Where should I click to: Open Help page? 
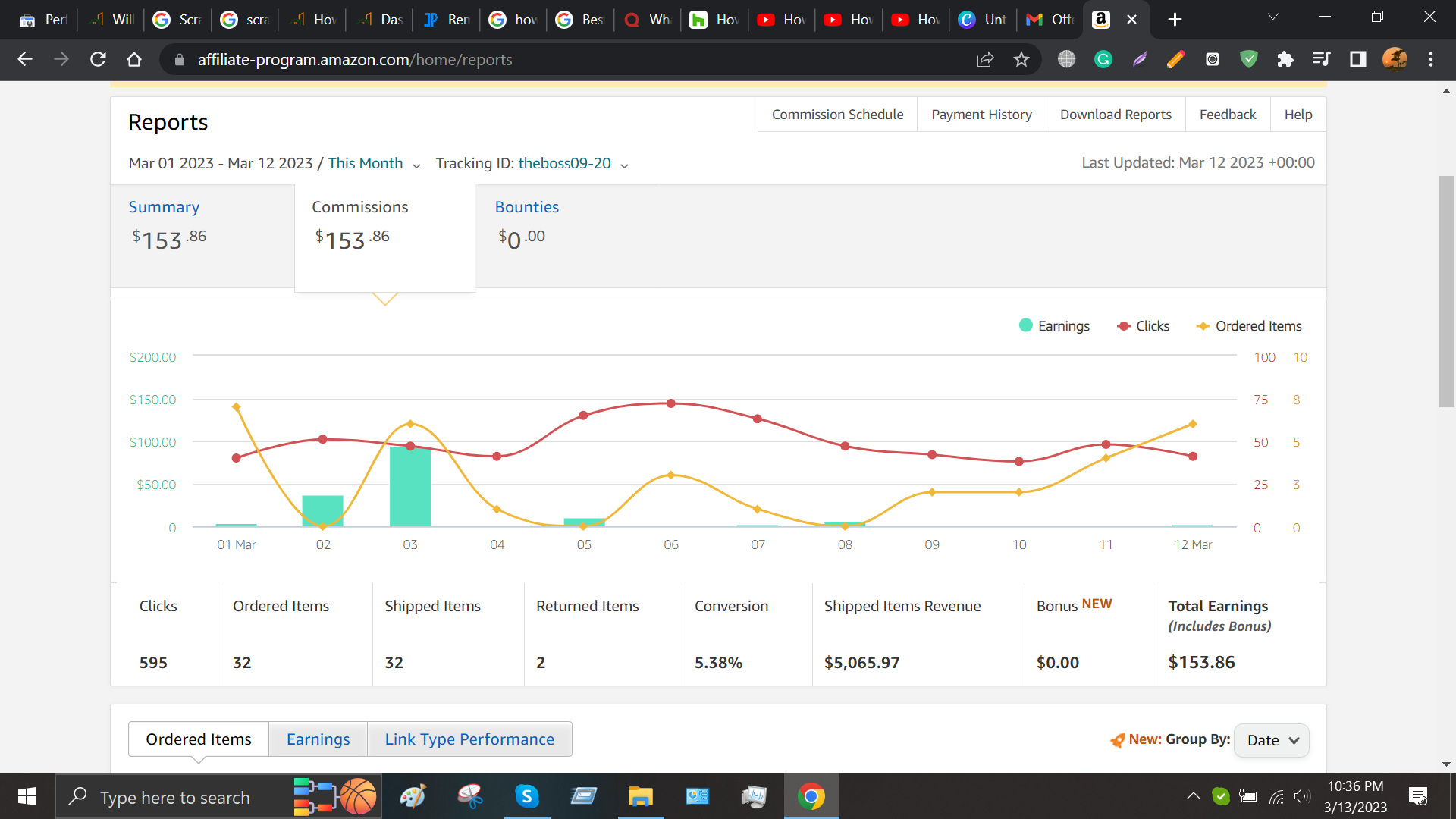click(x=1298, y=115)
